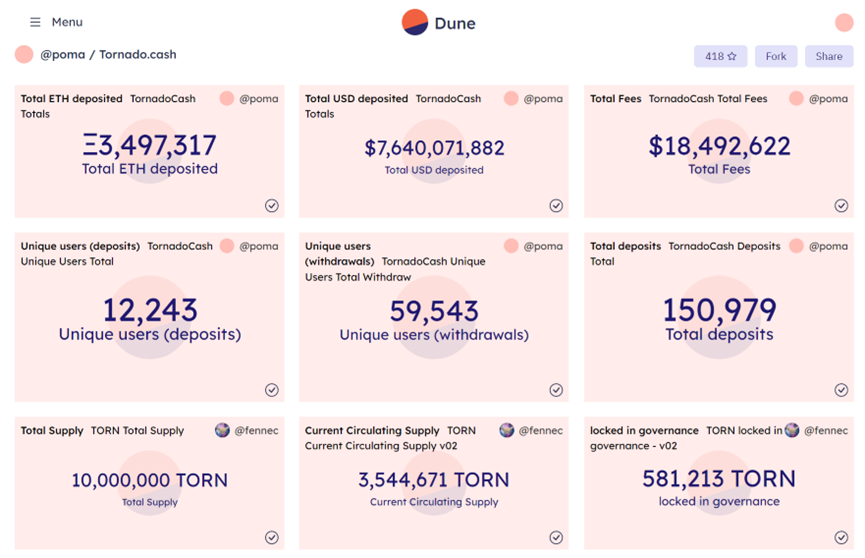Click the 3,544,671 TORN value
865x558 pixels.
(434, 480)
